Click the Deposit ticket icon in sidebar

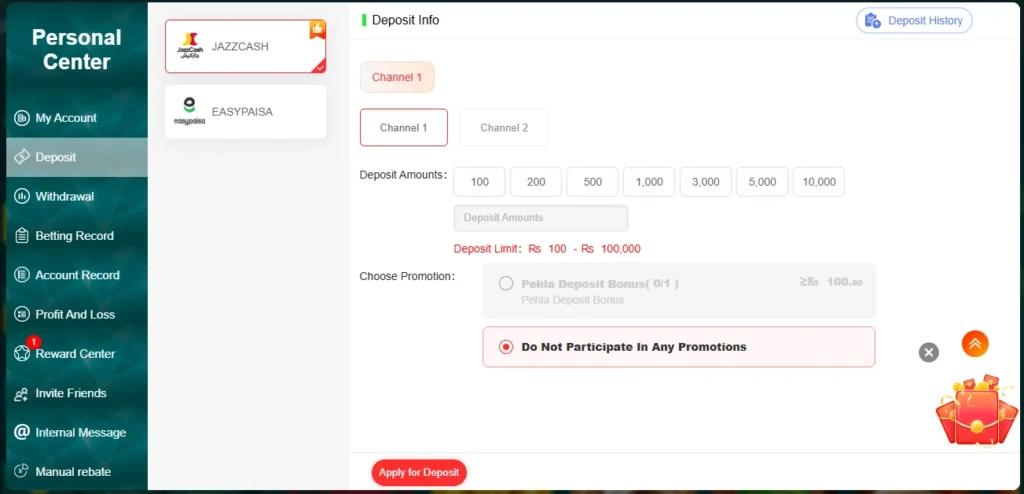[22, 157]
